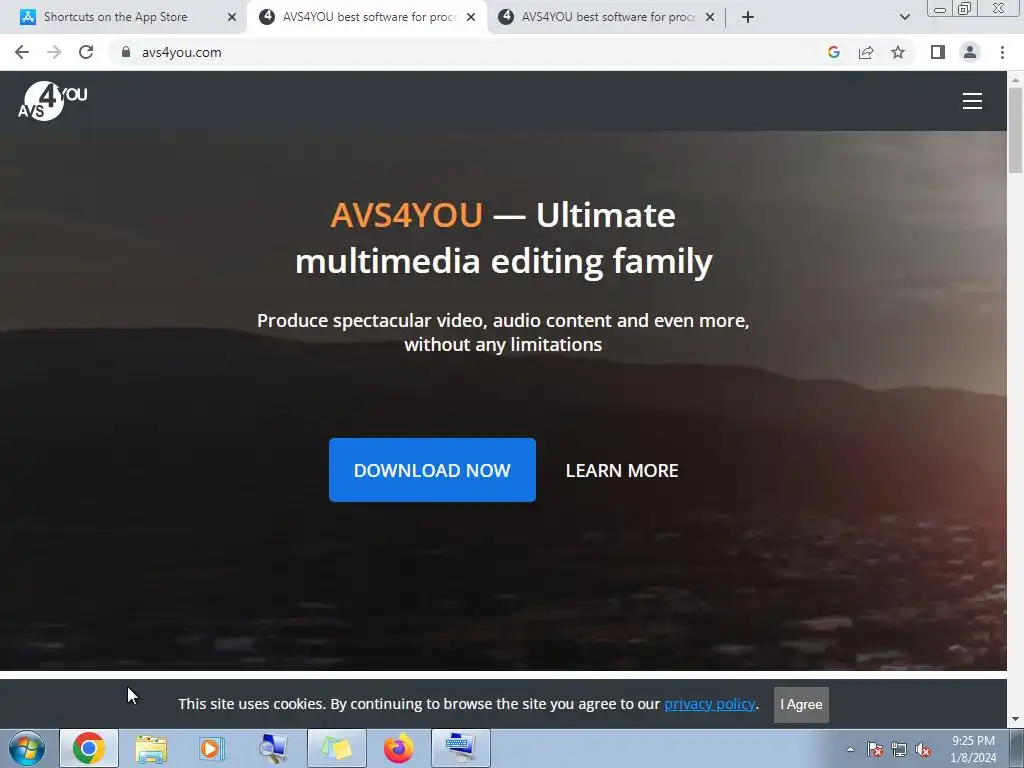Viewport: 1024px width, 768px height.
Task: Open Chrome from the taskbar
Action: point(89,748)
